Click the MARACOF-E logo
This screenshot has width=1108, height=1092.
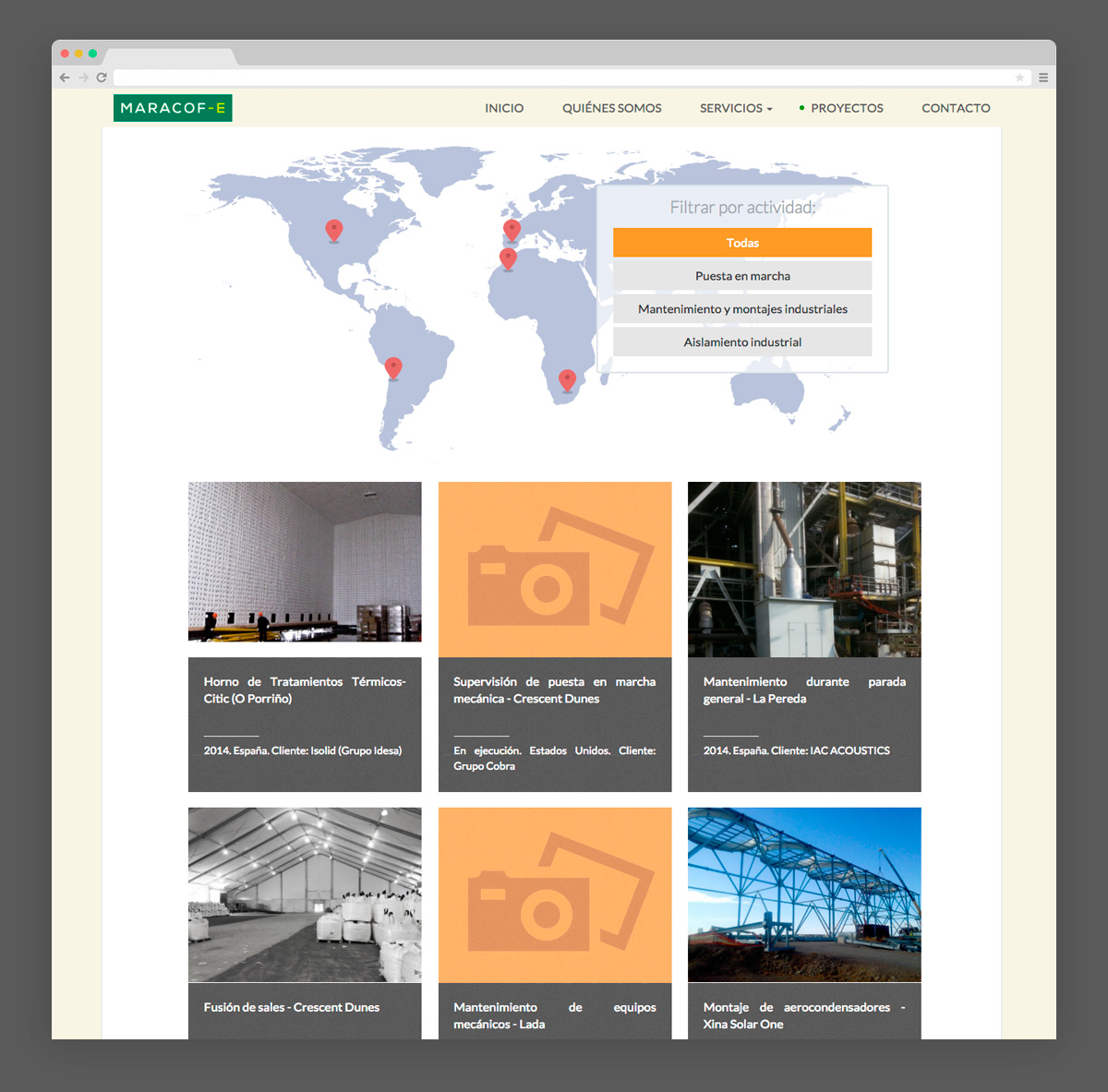173,108
